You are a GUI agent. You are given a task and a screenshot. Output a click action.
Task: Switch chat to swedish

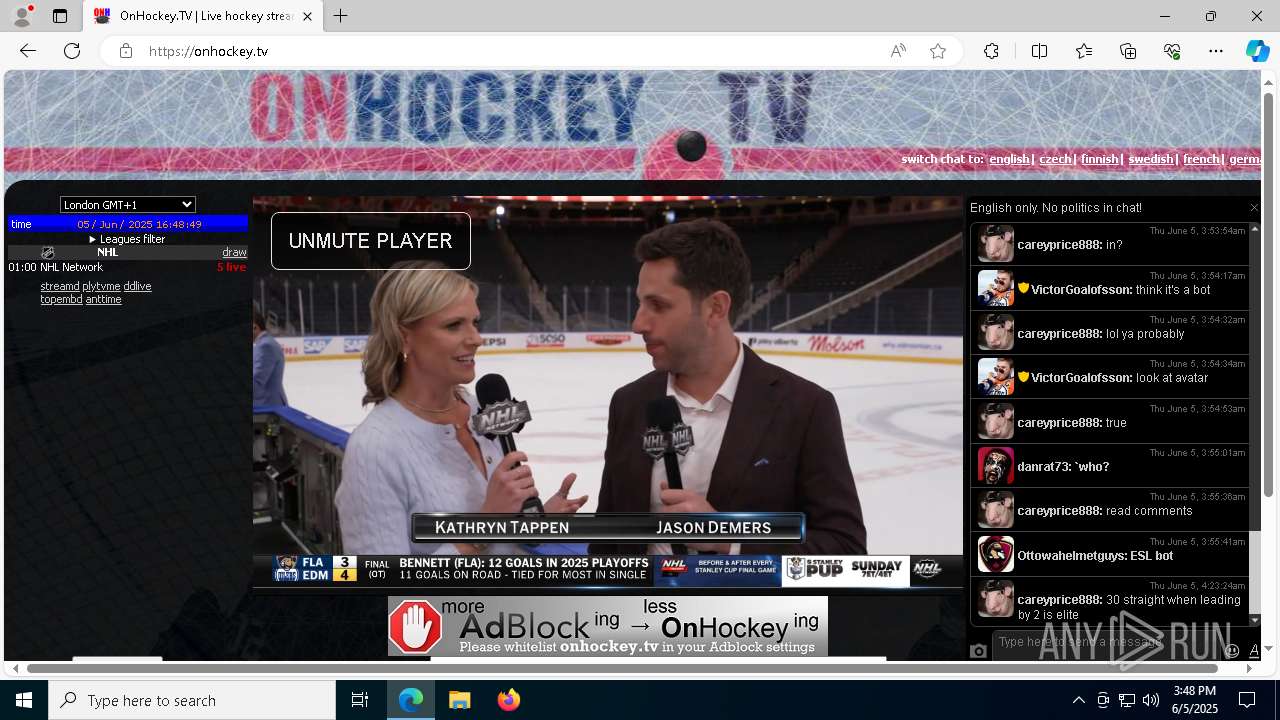pos(1150,159)
